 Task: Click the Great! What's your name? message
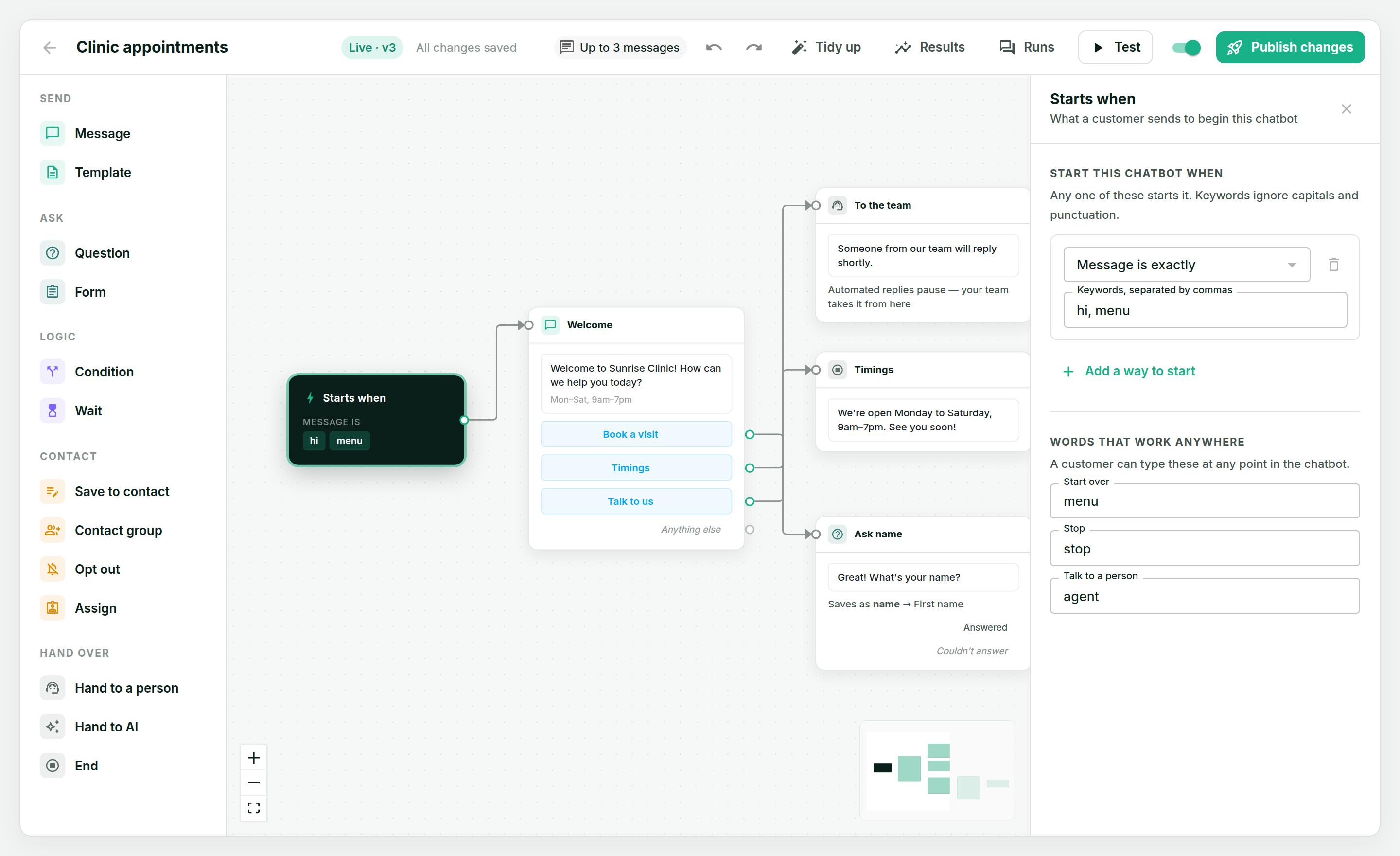[x=923, y=577]
